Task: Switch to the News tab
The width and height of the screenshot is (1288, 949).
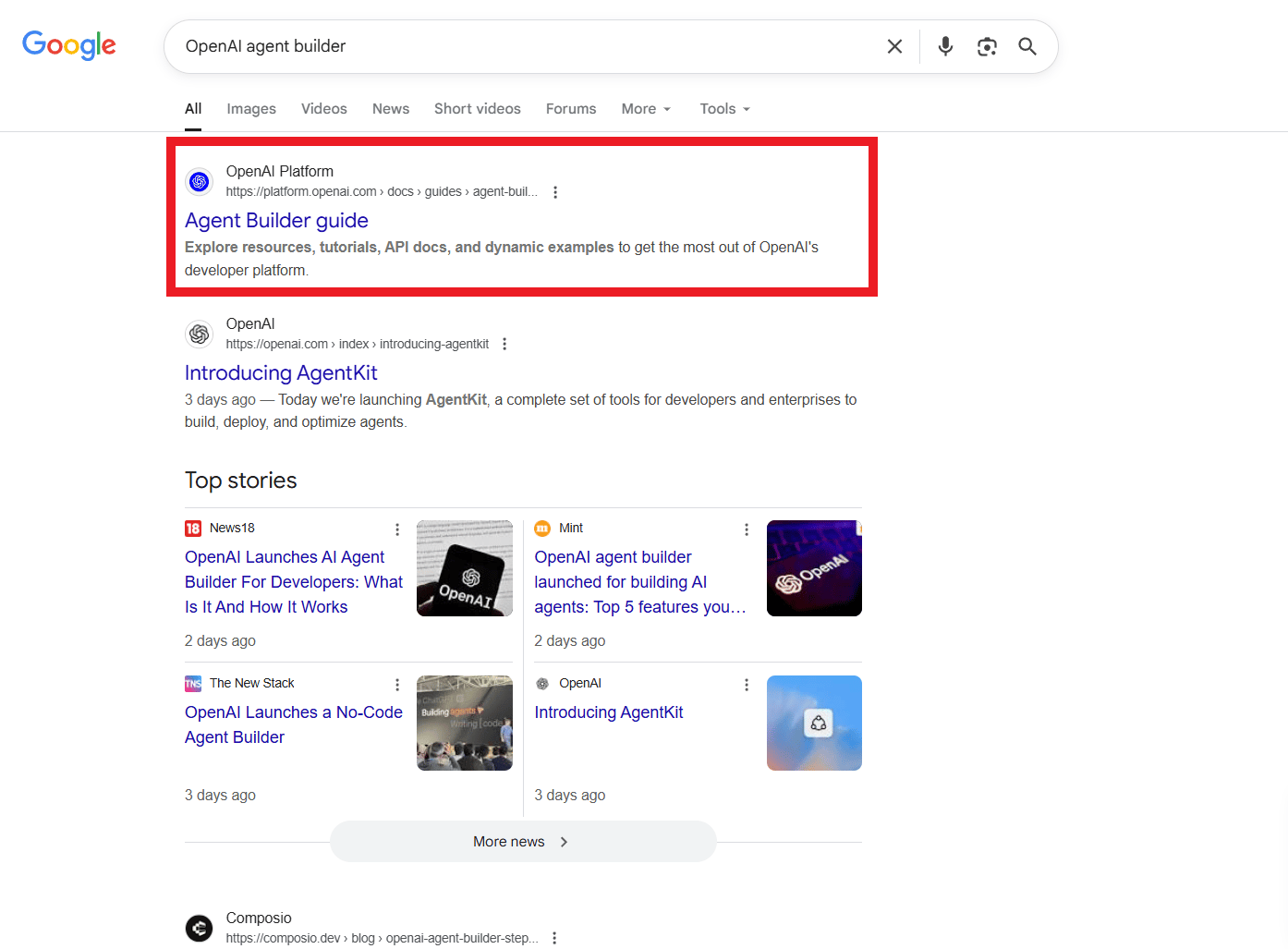Action: pos(391,109)
